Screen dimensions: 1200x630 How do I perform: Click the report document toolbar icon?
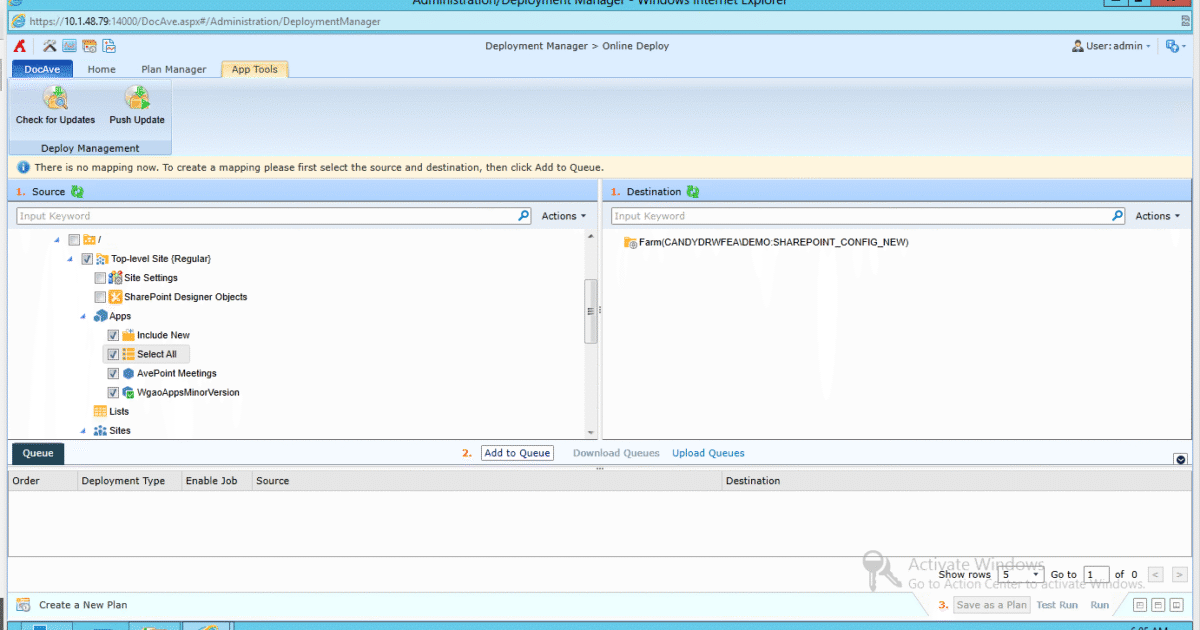[x=108, y=45]
